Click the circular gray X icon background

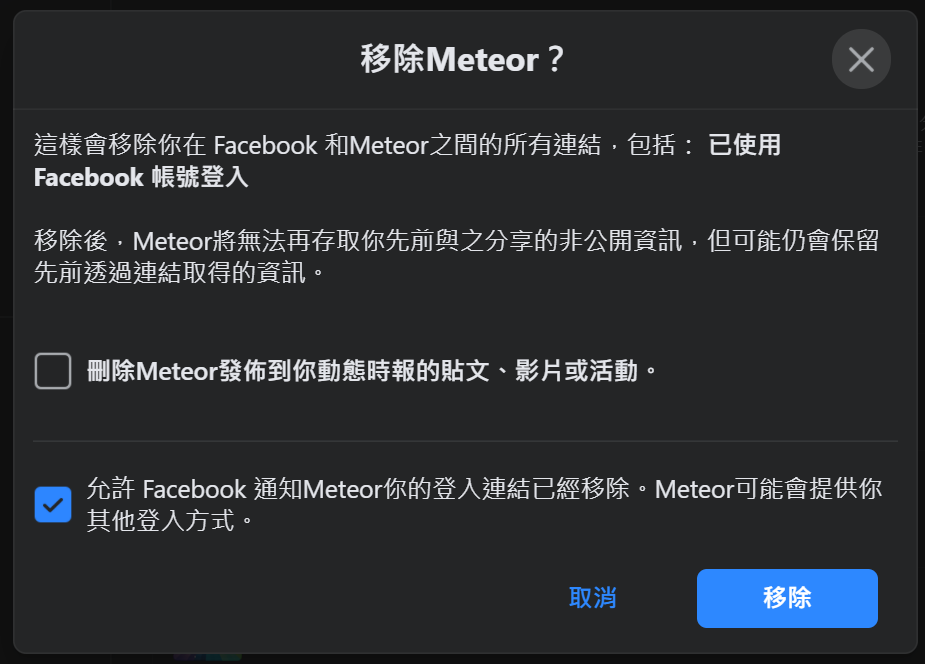point(861,59)
